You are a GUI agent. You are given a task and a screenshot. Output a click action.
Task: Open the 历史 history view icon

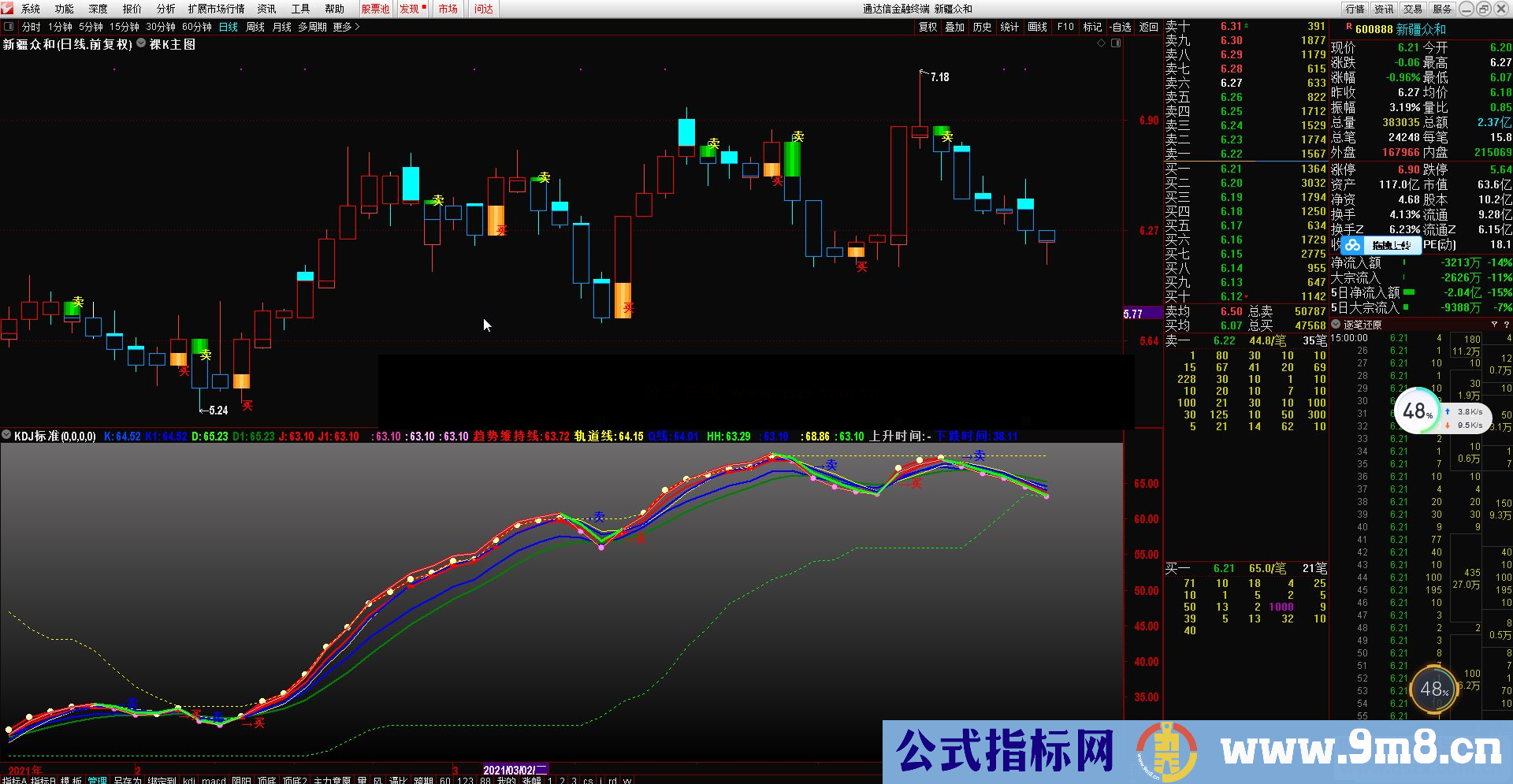[x=981, y=26]
